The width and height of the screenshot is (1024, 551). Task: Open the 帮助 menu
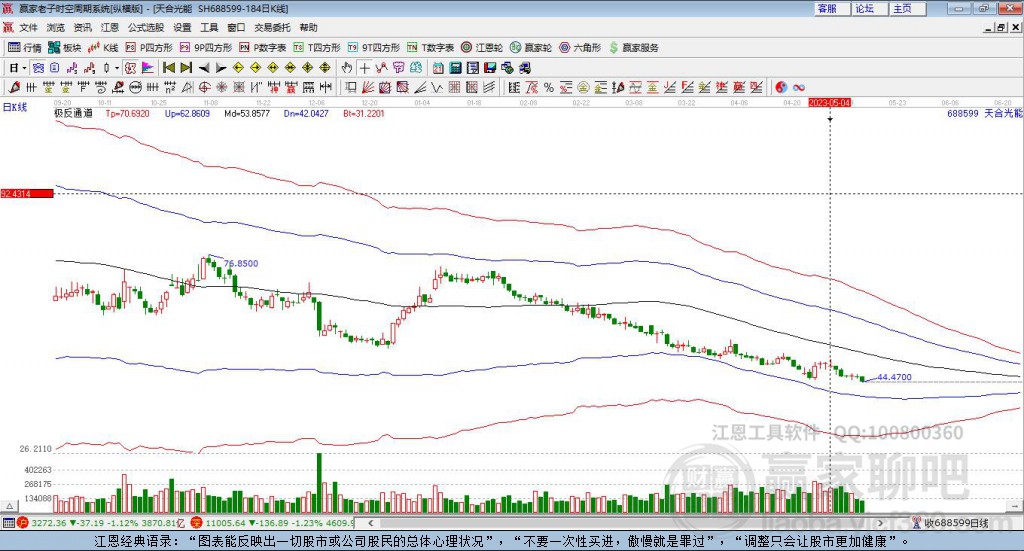tap(308, 27)
